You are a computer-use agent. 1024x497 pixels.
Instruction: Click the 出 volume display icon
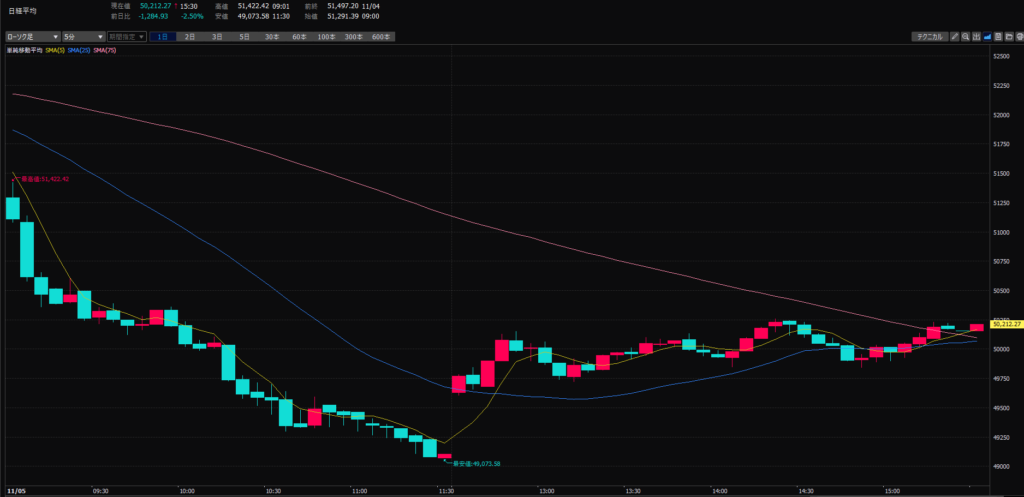pos(977,37)
